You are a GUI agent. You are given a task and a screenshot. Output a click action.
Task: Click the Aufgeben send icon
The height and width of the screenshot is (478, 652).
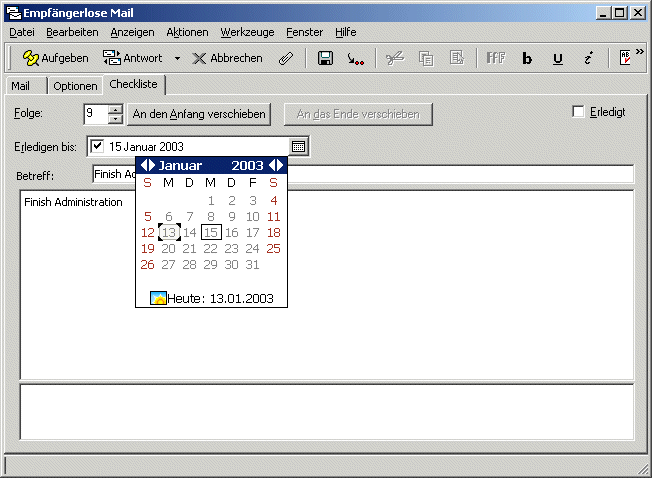click(30, 58)
